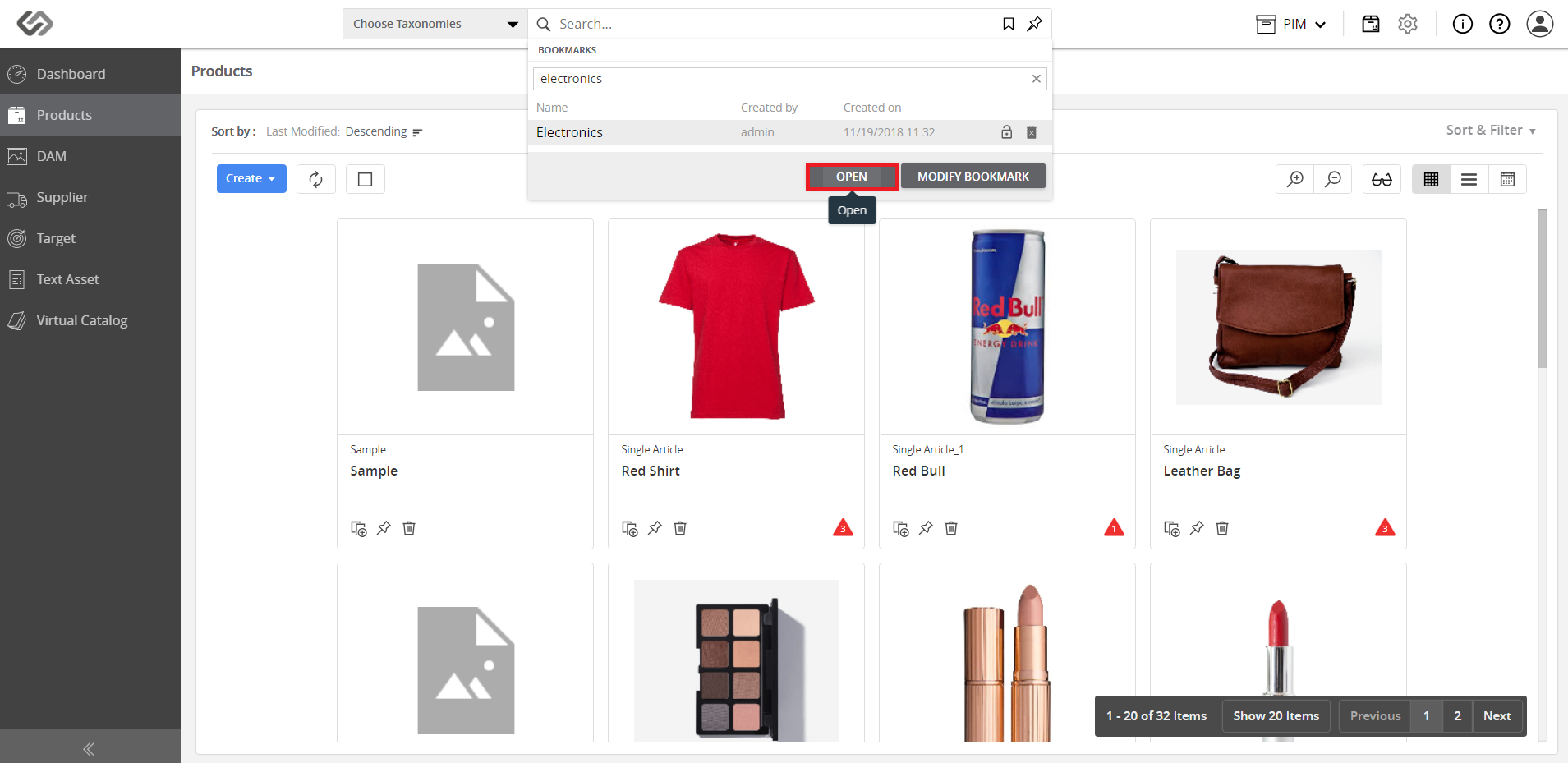Pin the Leather Bag product
This screenshot has width=1568, height=763.
[x=1197, y=528]
